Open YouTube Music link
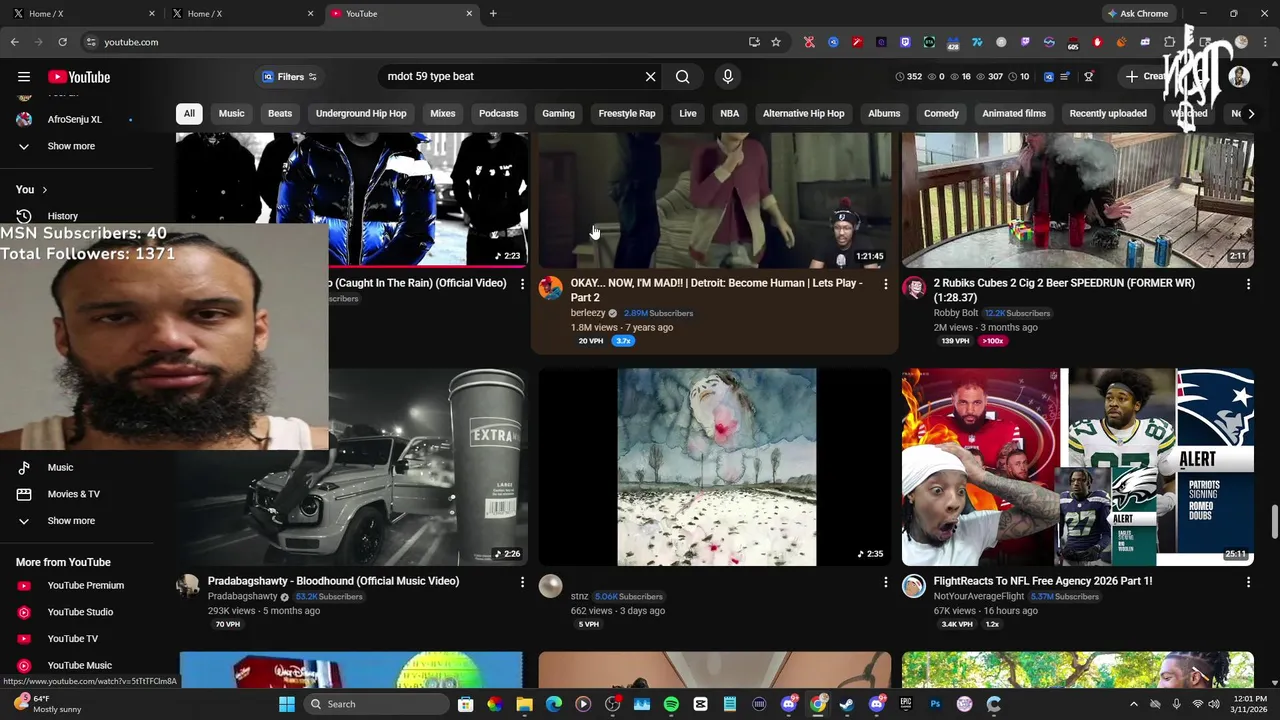Image resolution: width=1280 pixels, height=720 pixels. 79,665
